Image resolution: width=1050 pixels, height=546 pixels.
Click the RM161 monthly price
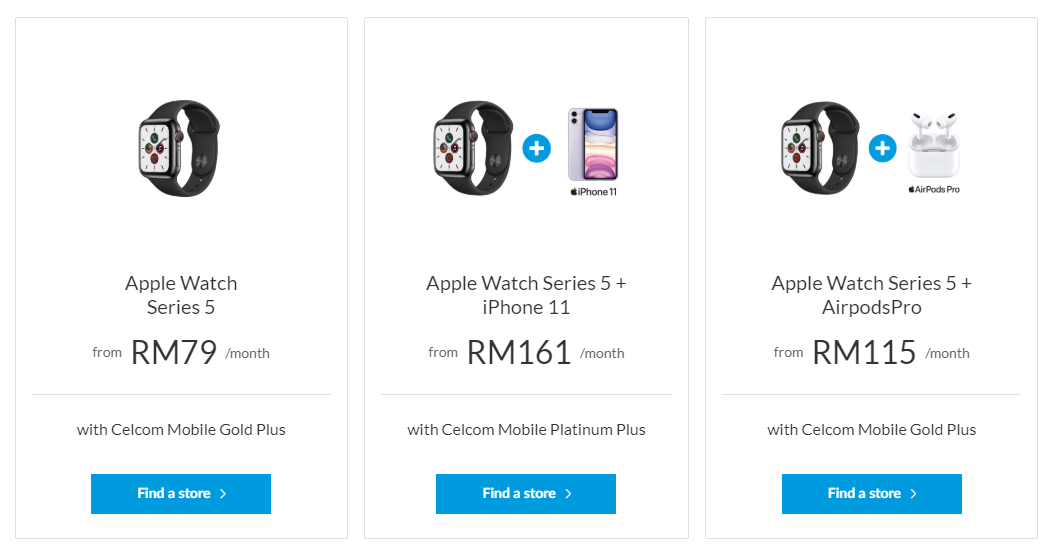[x=519, y=352]
